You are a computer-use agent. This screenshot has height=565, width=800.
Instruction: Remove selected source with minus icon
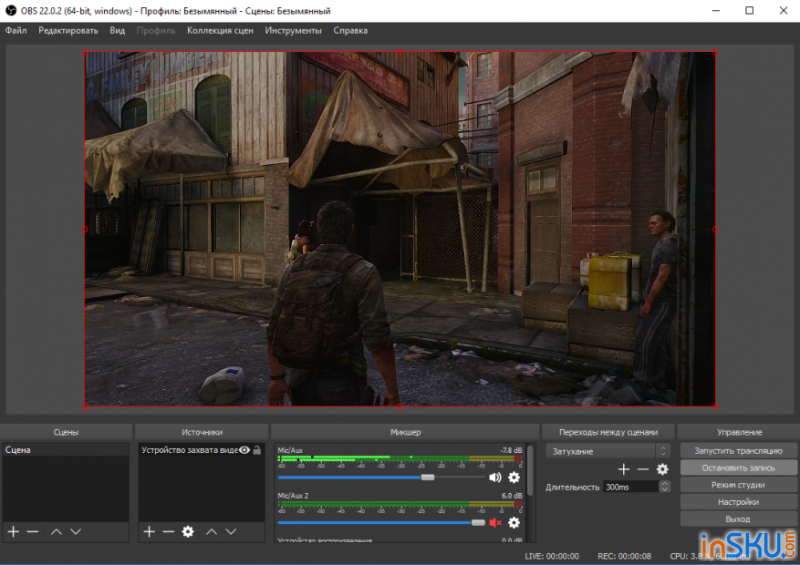click(x=168, y=532)
